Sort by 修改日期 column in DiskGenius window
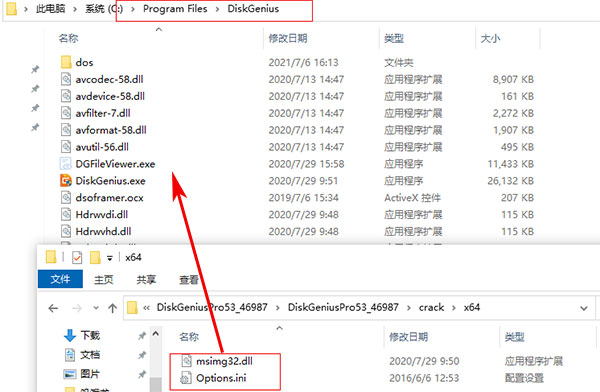 click(288, 38)
